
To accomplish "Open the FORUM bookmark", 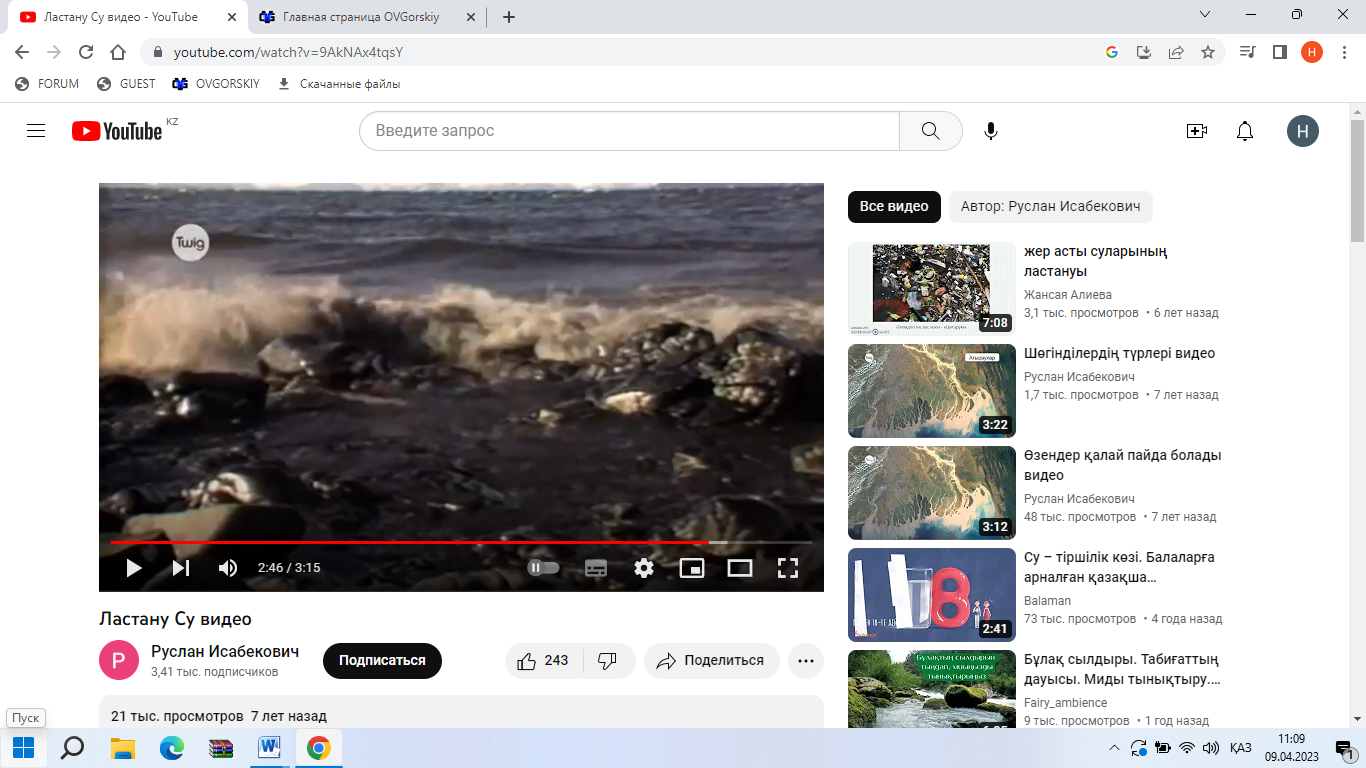I will pos(47,84).
